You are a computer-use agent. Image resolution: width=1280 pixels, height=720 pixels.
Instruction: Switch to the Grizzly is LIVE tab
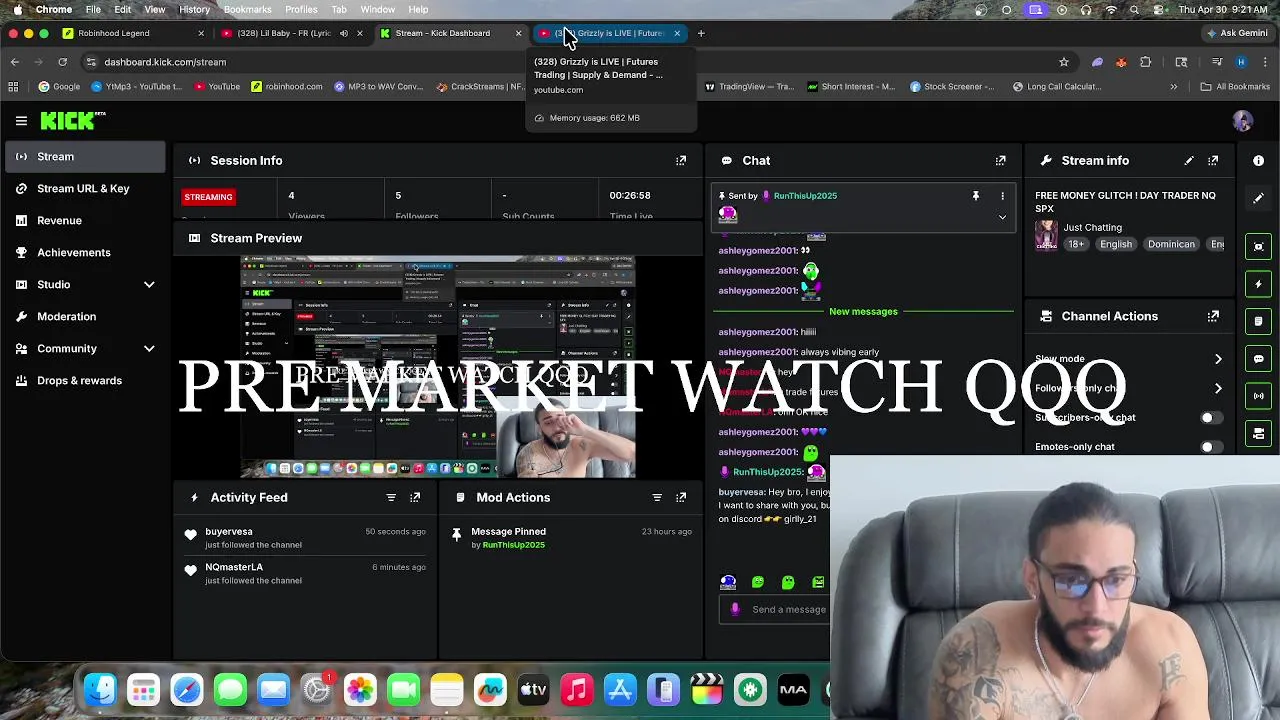(610, 33)
